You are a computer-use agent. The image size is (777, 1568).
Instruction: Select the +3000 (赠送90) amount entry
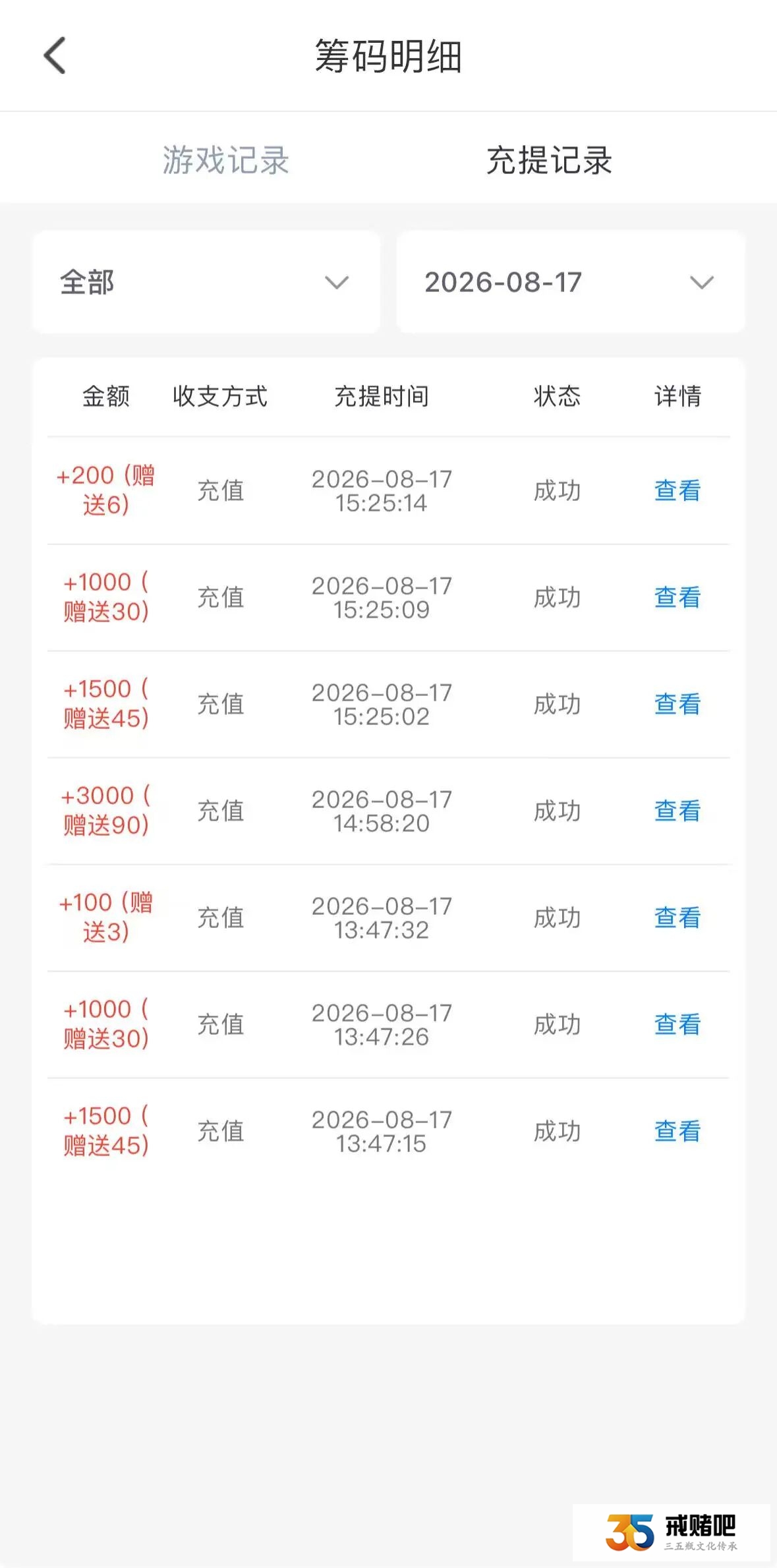105,810
